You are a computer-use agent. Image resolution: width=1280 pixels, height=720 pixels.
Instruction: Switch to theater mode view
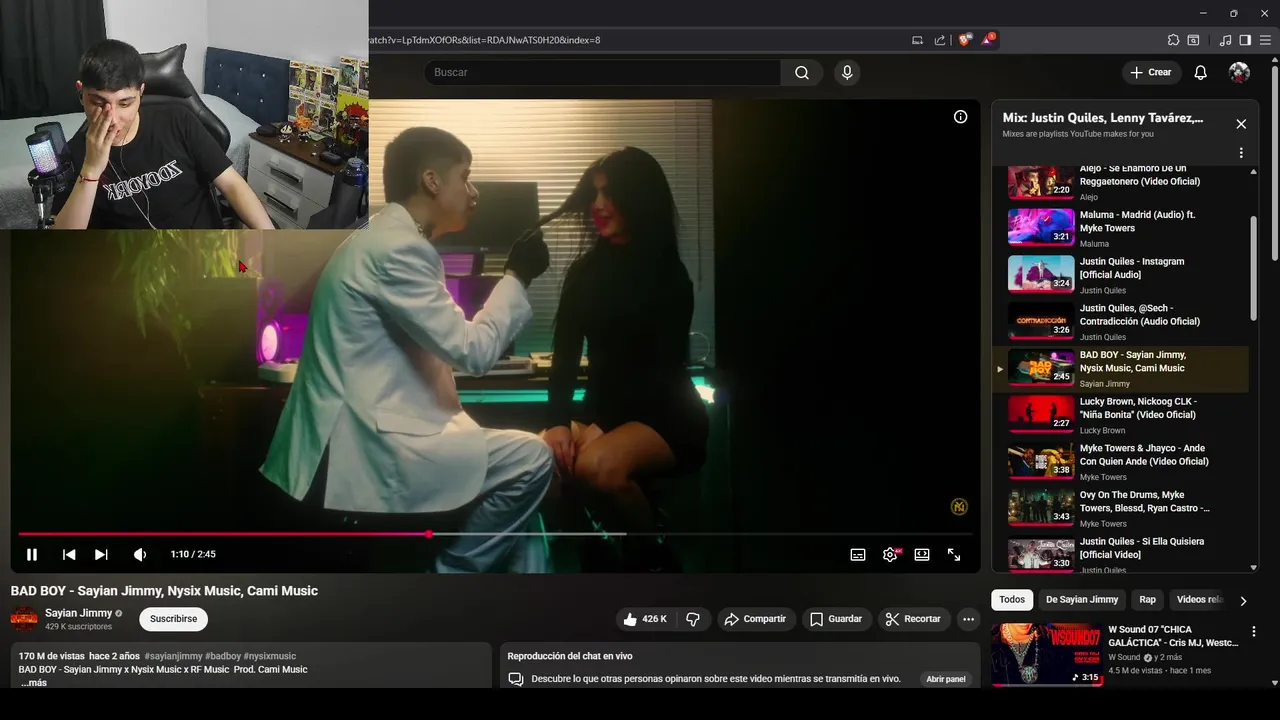[922, 554]
